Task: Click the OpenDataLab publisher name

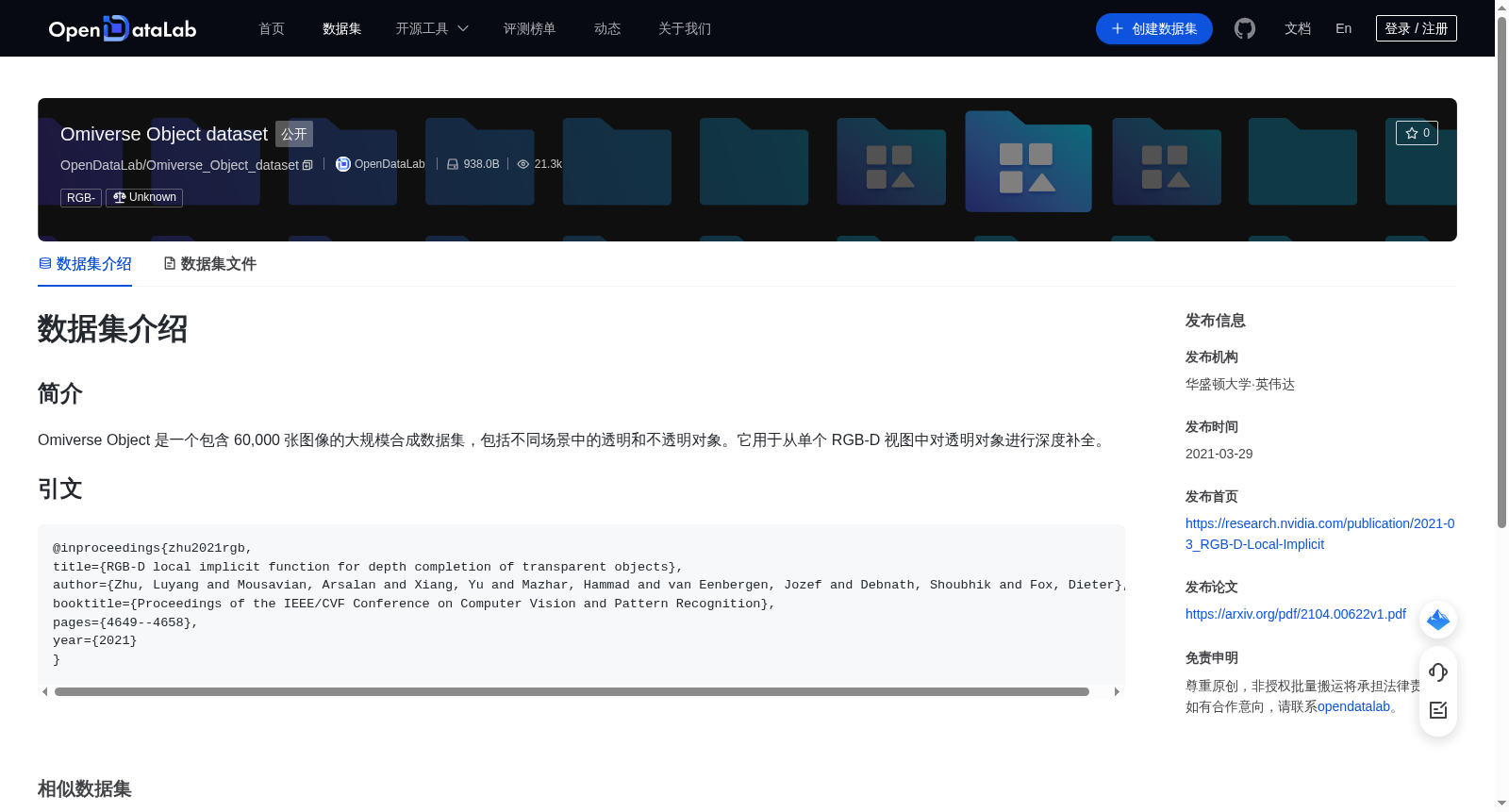Action: click(x=390, y=164)
